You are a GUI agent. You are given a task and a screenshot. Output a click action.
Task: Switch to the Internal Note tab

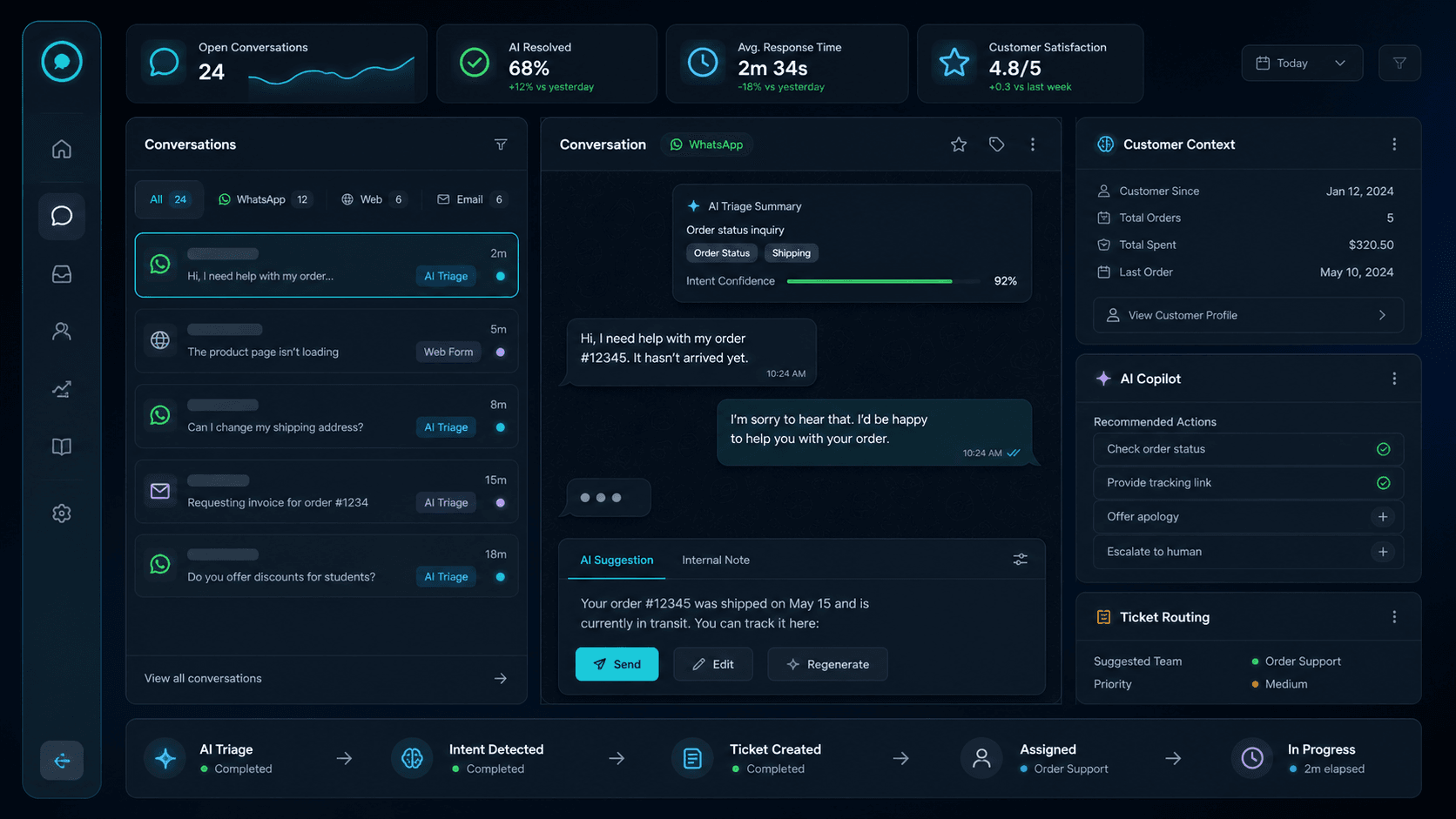click(x=716, y=560)
